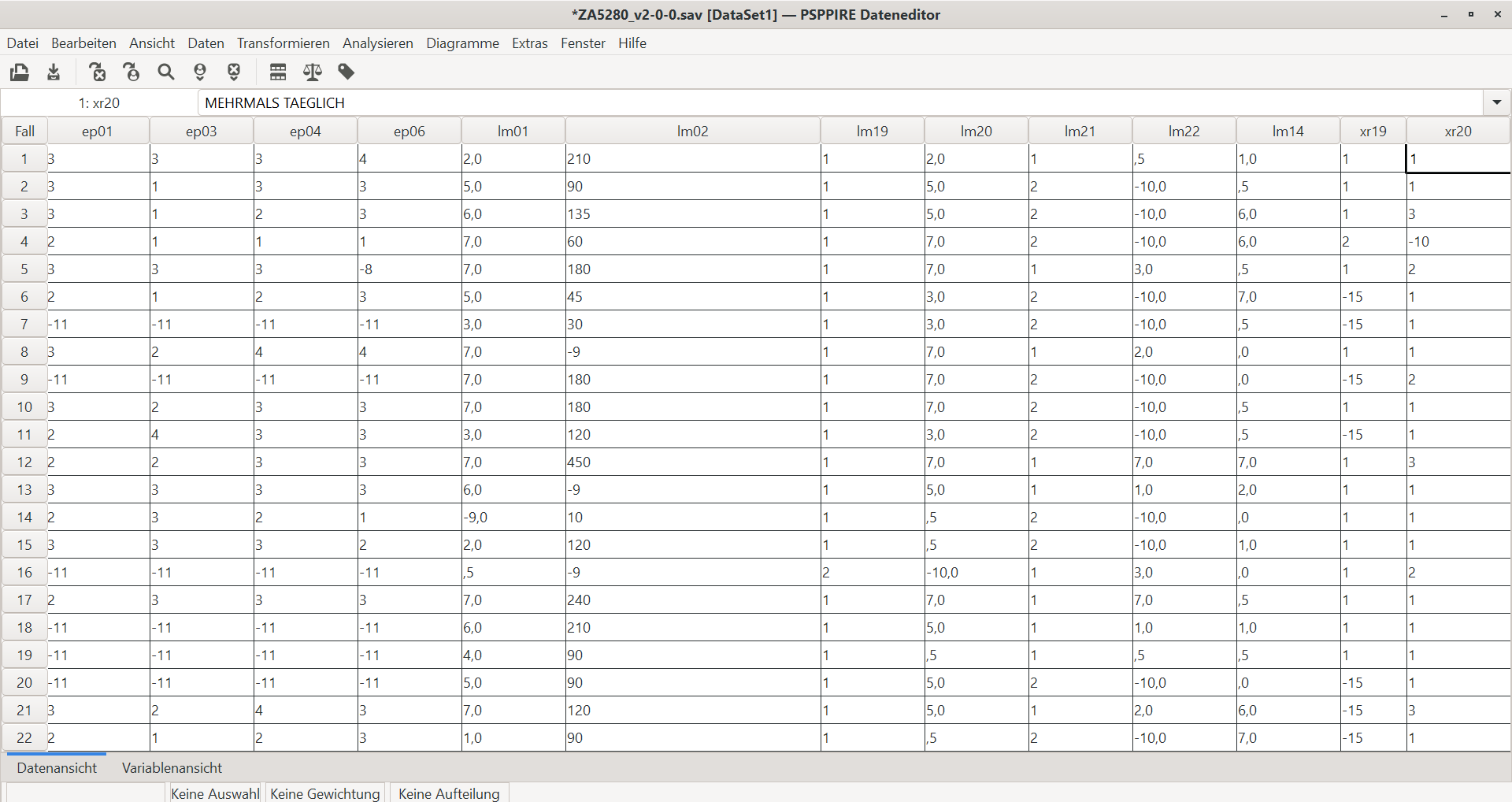Open the Analysieren menu

click(x=378, y=43)
